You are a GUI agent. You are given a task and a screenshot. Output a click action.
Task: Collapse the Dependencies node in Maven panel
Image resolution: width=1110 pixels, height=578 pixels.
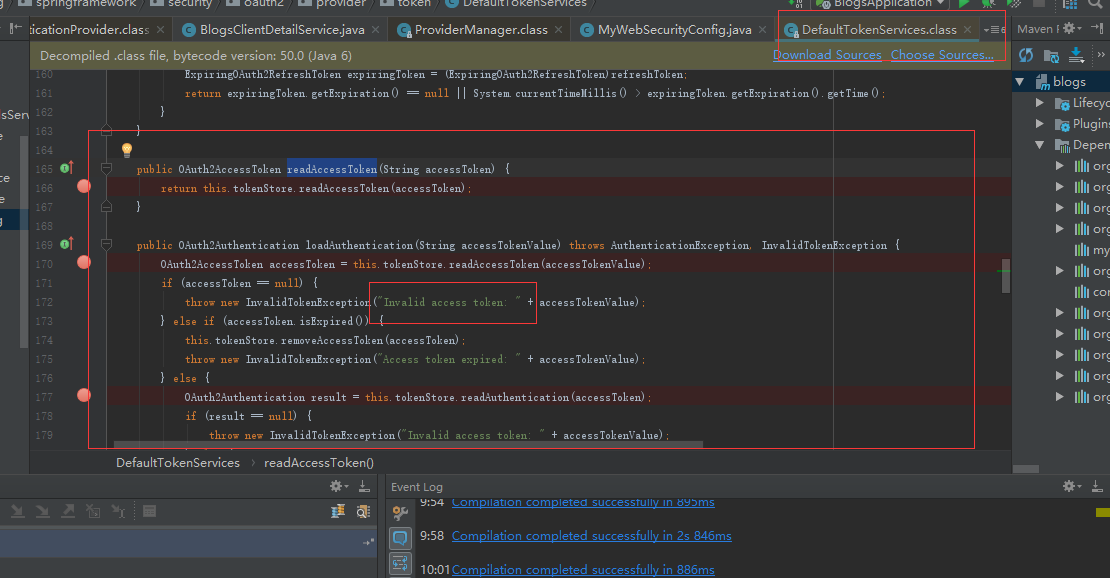(1039, 144)
